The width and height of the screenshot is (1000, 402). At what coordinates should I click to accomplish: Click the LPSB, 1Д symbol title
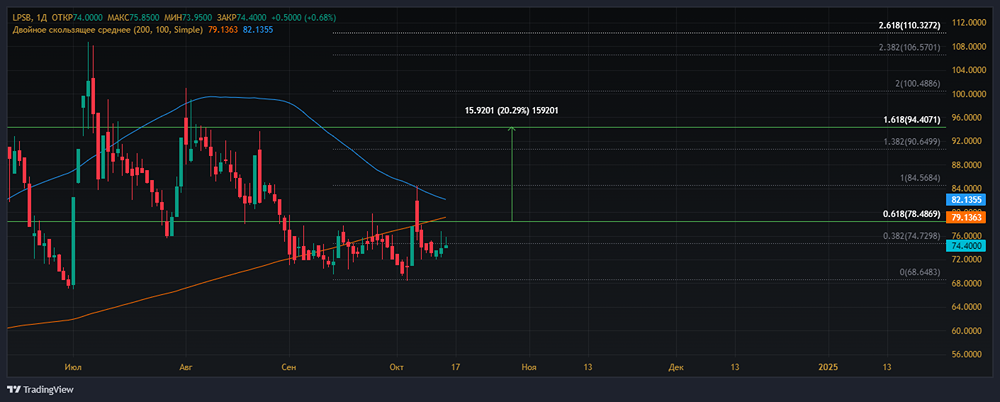27,17
